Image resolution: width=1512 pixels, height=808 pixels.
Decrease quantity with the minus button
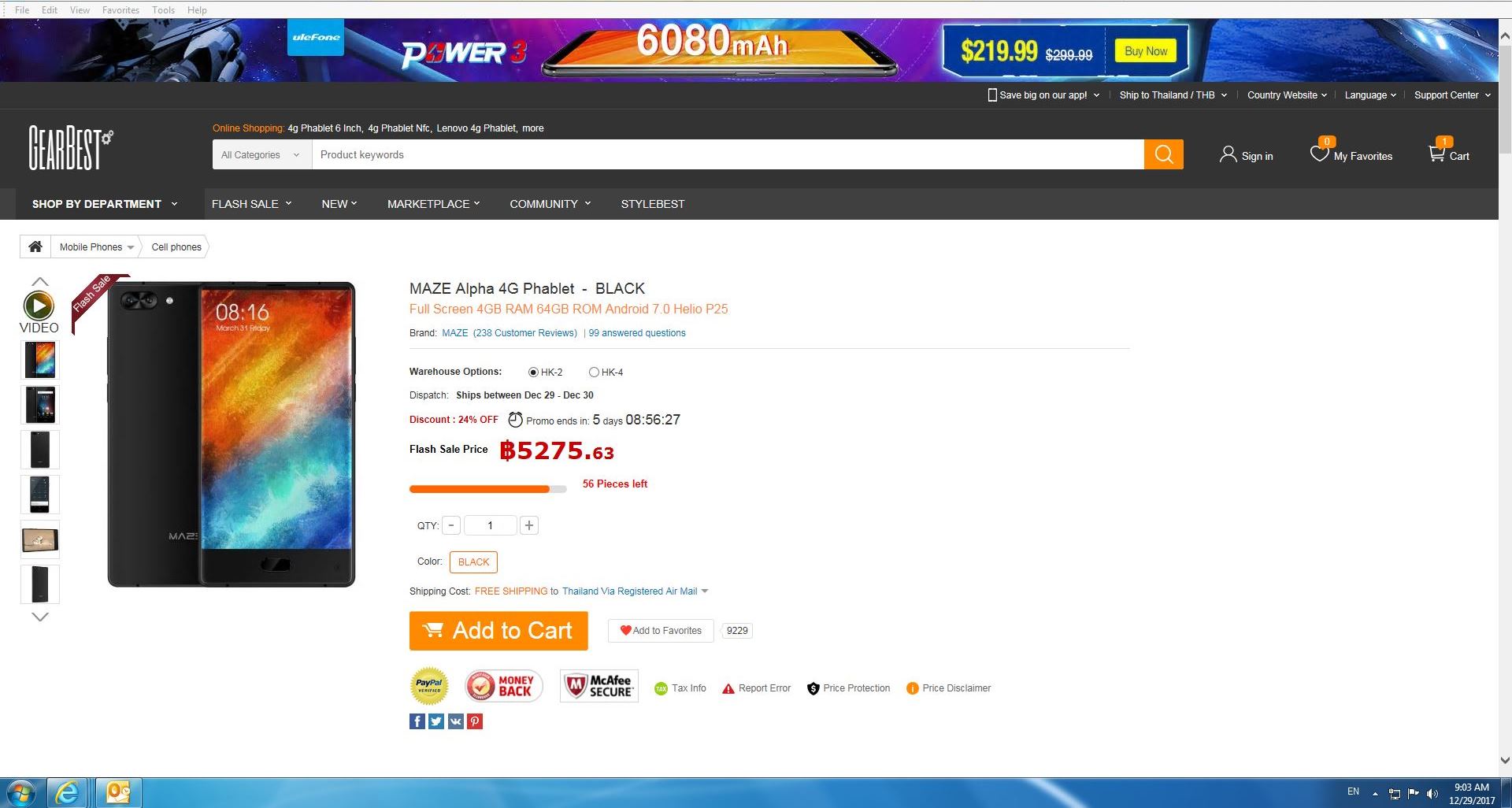pos(451,525)
